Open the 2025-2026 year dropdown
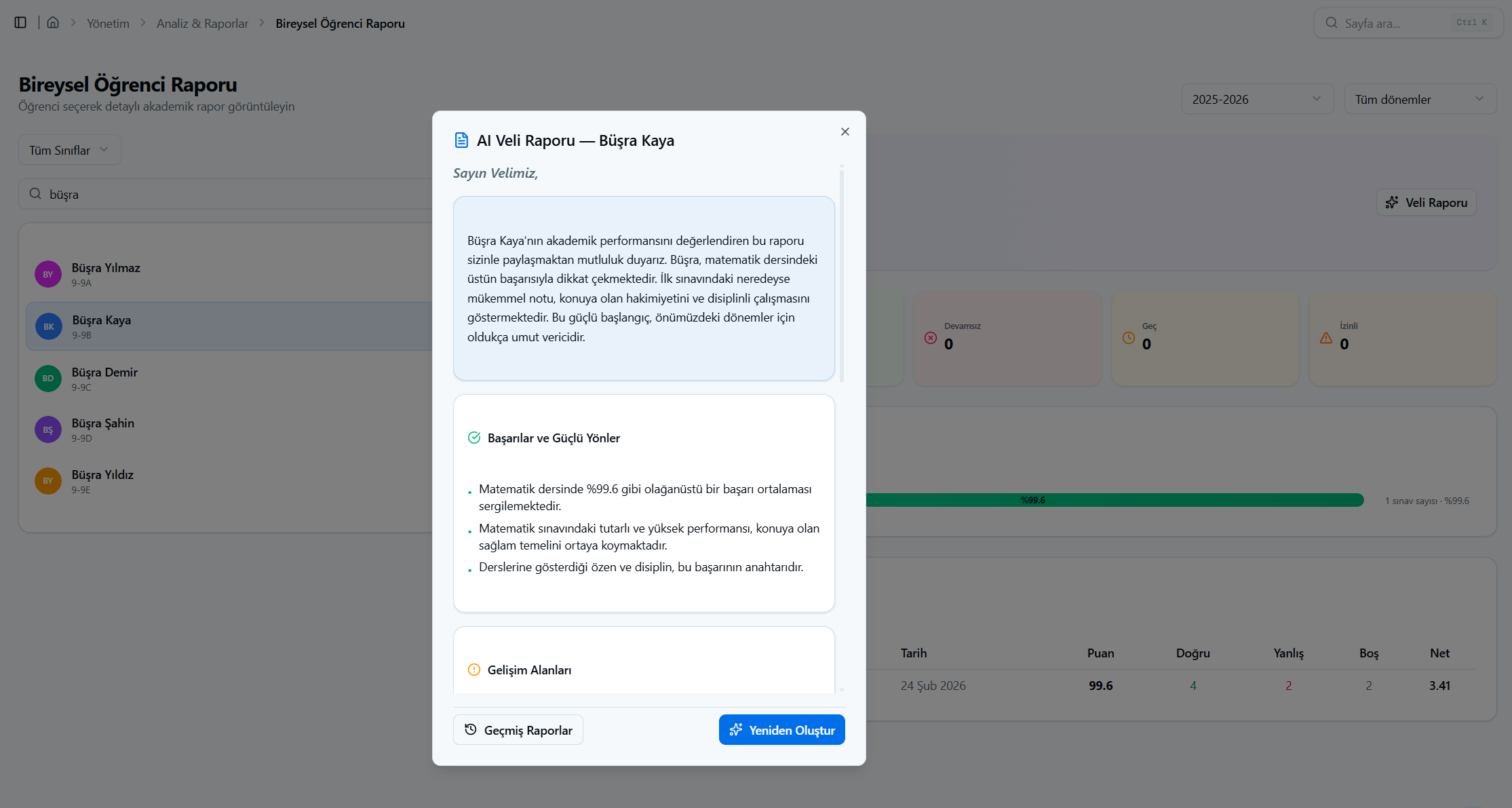Viewport: 1512px width, 808px height. point(1257,99)
